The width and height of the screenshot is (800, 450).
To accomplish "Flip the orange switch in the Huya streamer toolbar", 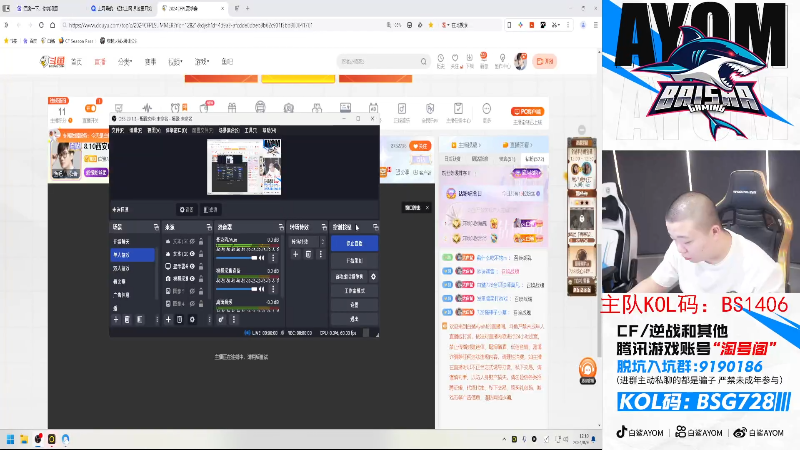I will click(x=90, y=108).
